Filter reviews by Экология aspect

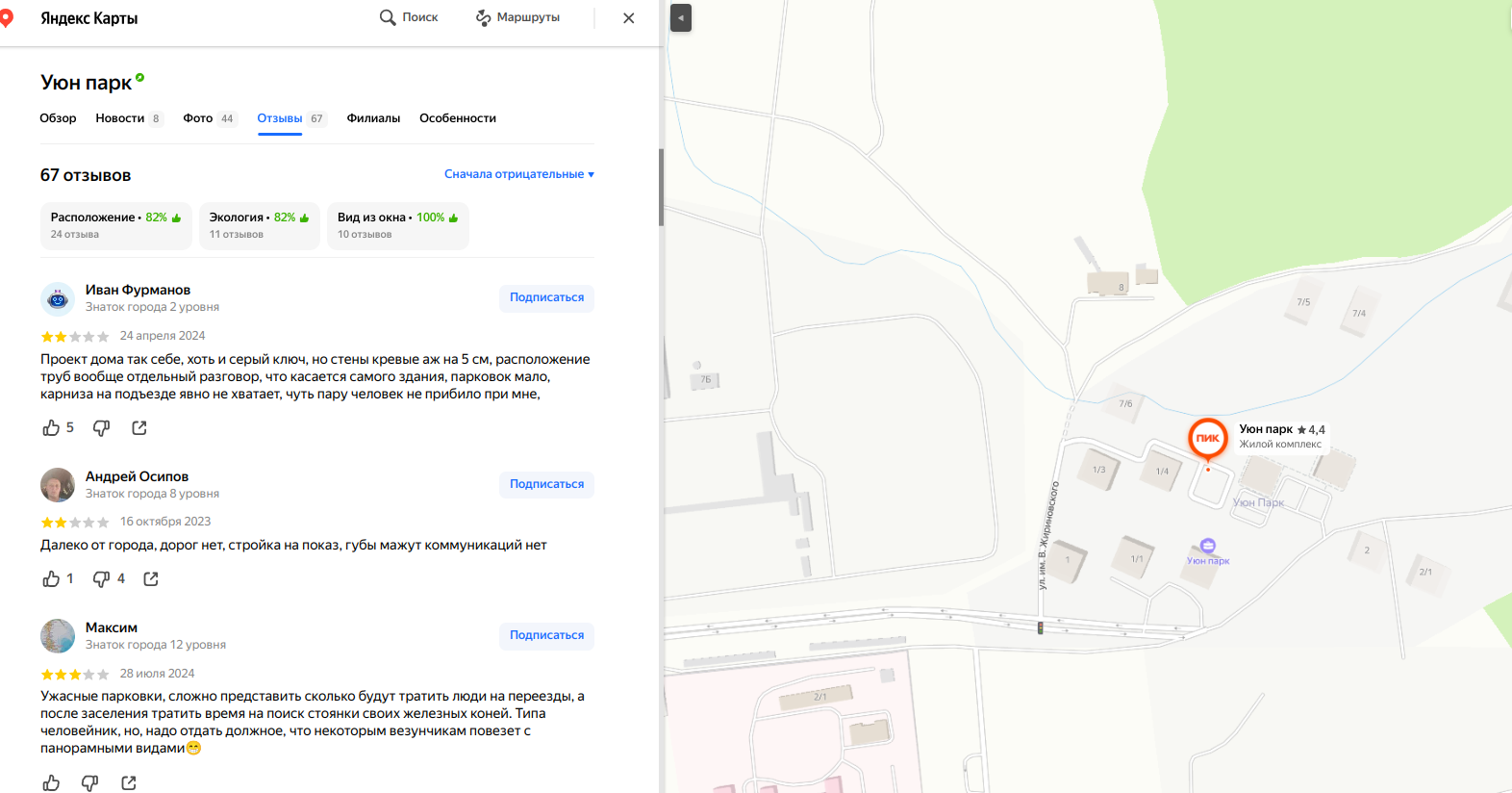tap(260, 226)
